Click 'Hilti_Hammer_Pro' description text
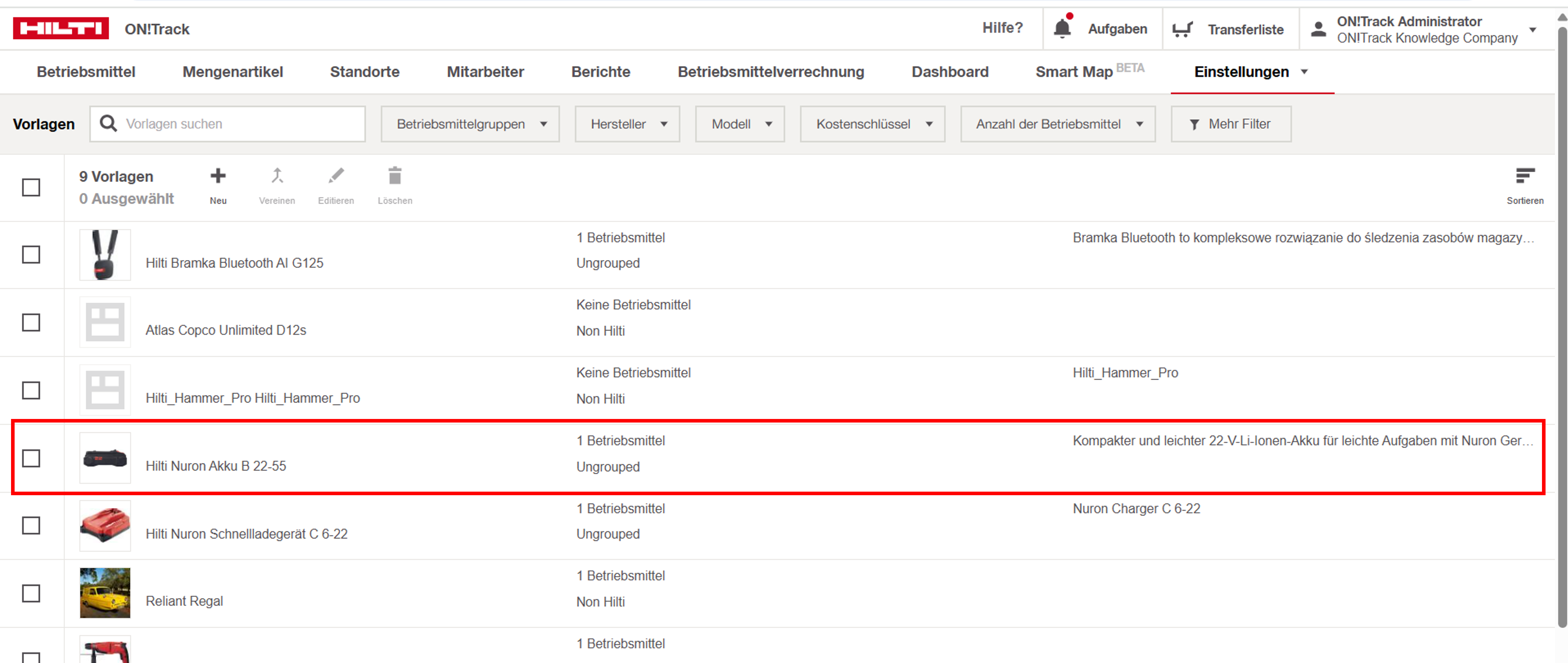The image size is (1568, 663). (x=1125, y=373)
